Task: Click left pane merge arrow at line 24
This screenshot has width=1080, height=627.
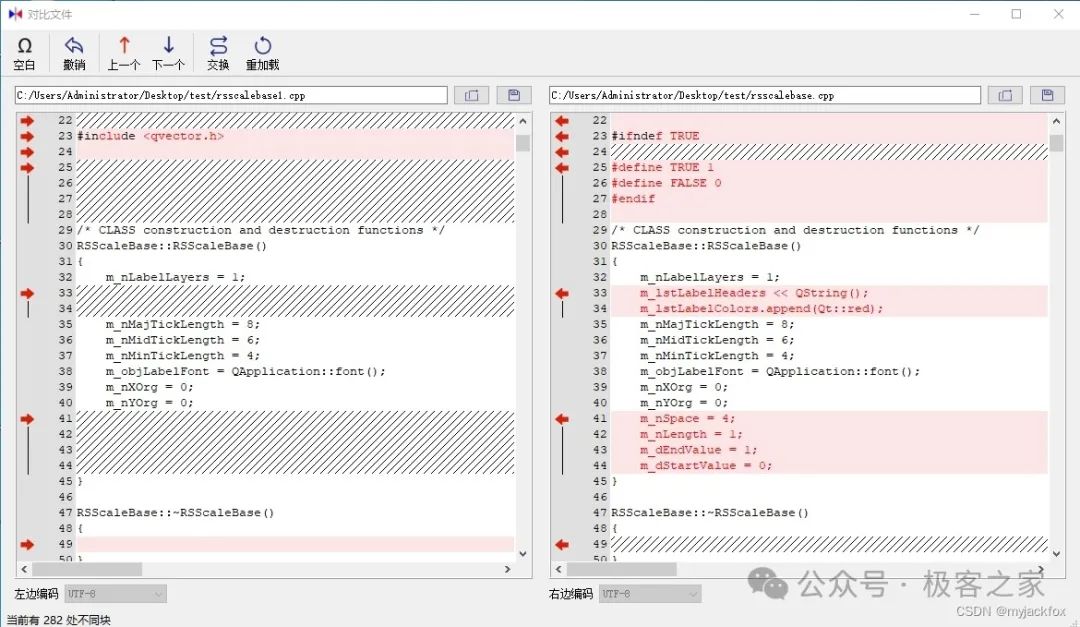Action: pyautogui.click(x=27, y=152)
